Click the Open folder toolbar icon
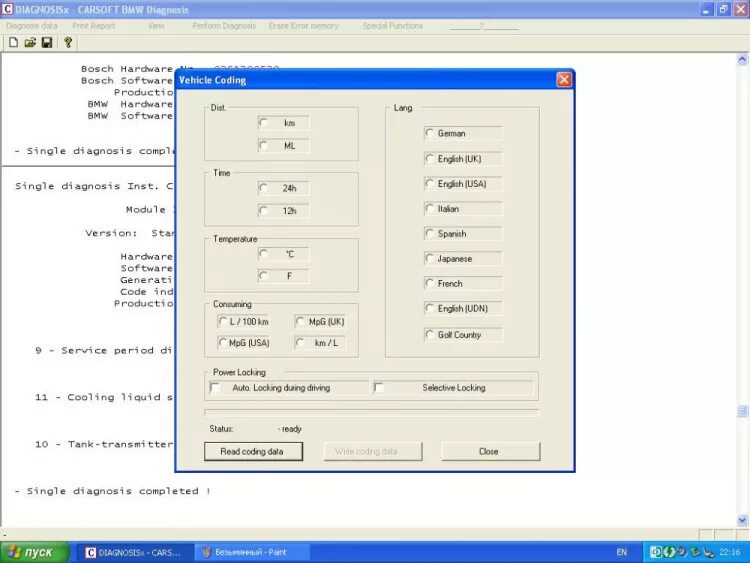 pos(30,43)
